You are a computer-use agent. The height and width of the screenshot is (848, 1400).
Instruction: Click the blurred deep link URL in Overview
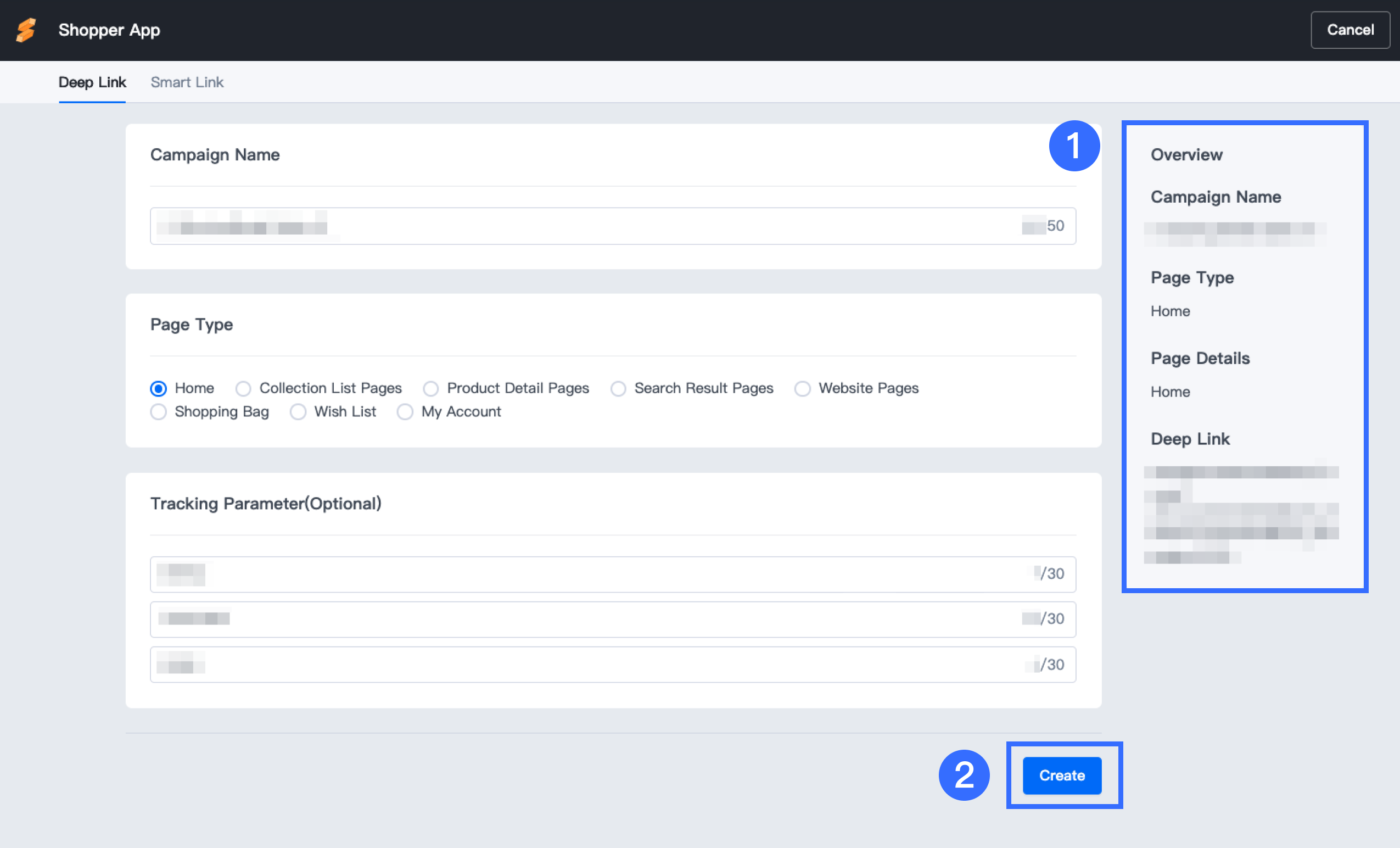(x=1241, y=515)
